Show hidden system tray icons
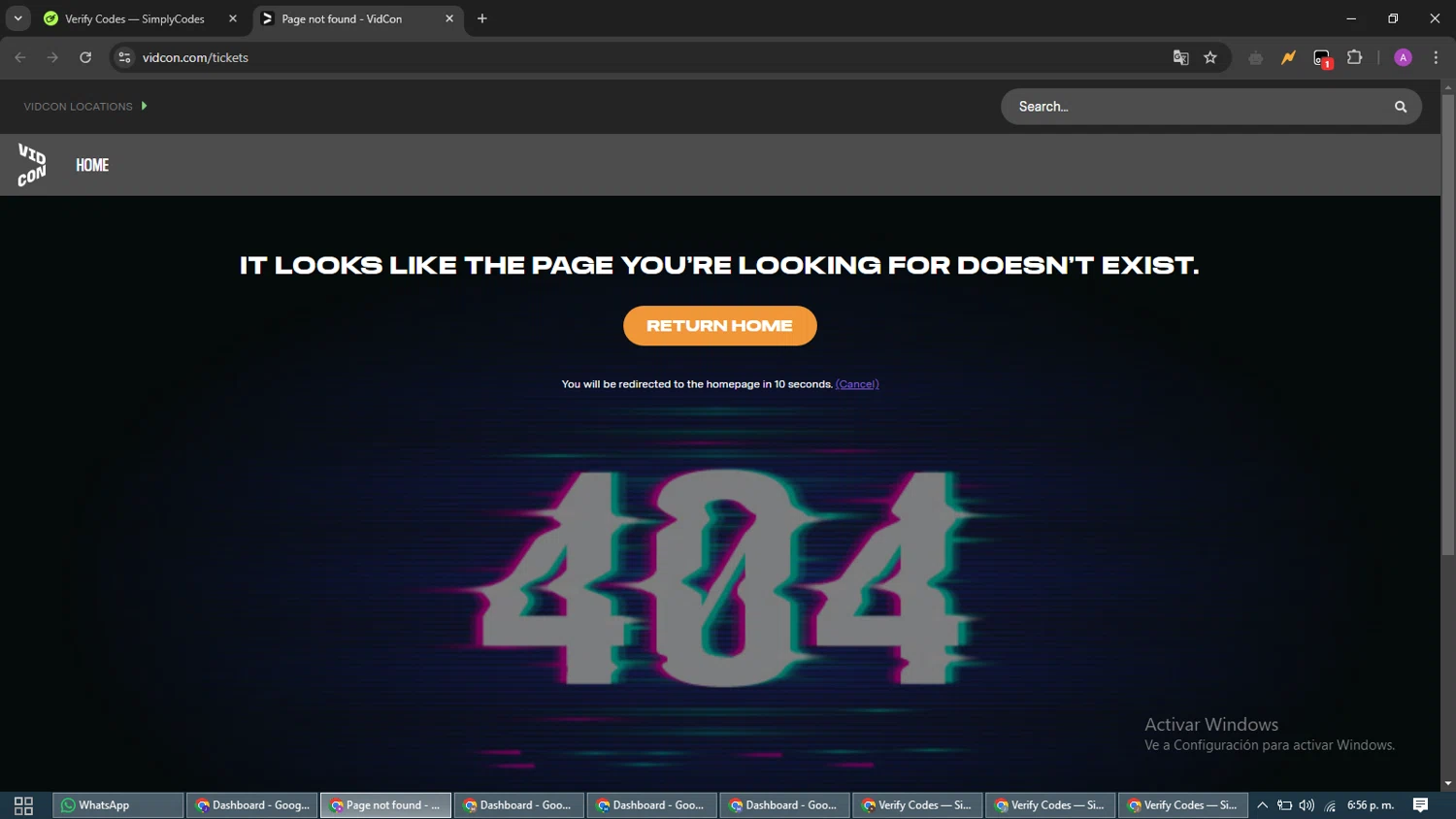The width and height of the screenshot is (1456, 819). (1263, 805)
